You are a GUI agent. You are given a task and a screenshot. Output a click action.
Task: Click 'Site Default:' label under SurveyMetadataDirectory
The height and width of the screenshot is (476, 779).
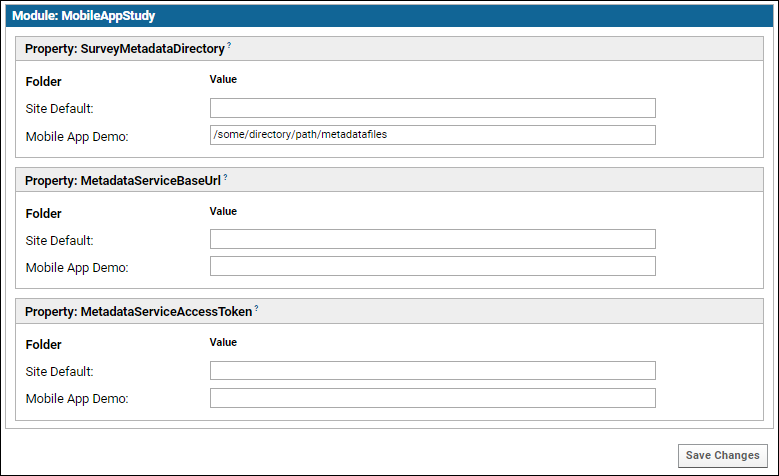point(60,108)
